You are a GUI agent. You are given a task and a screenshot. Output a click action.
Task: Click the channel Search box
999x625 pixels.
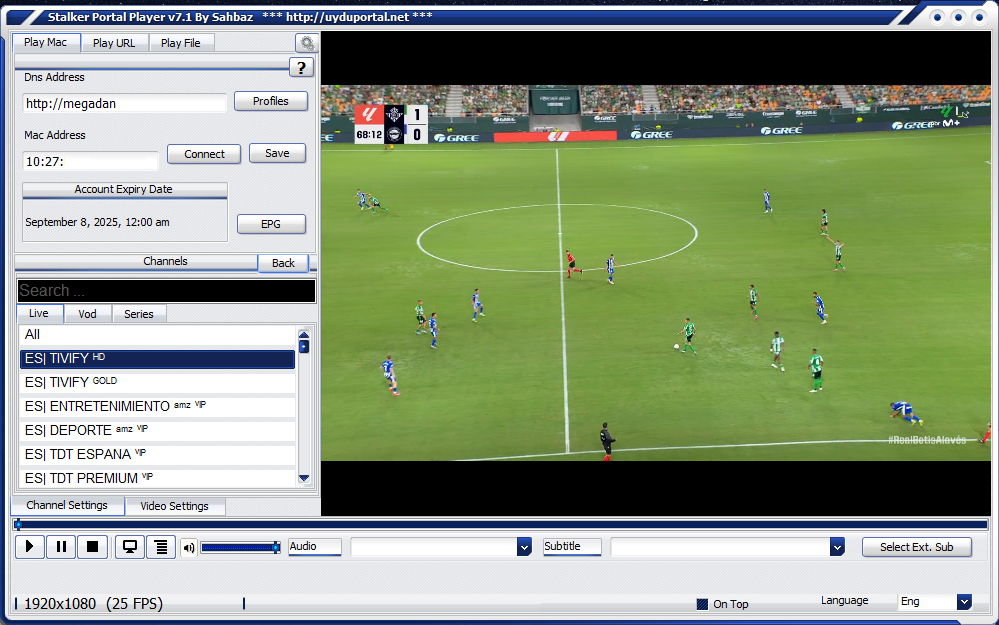(x=166, y=291)
